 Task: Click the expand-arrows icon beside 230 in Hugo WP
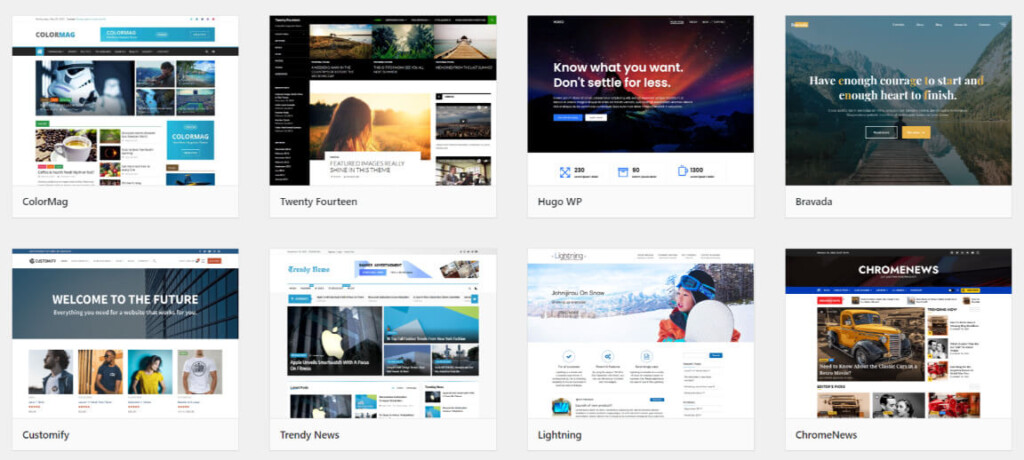click(565, 172)
